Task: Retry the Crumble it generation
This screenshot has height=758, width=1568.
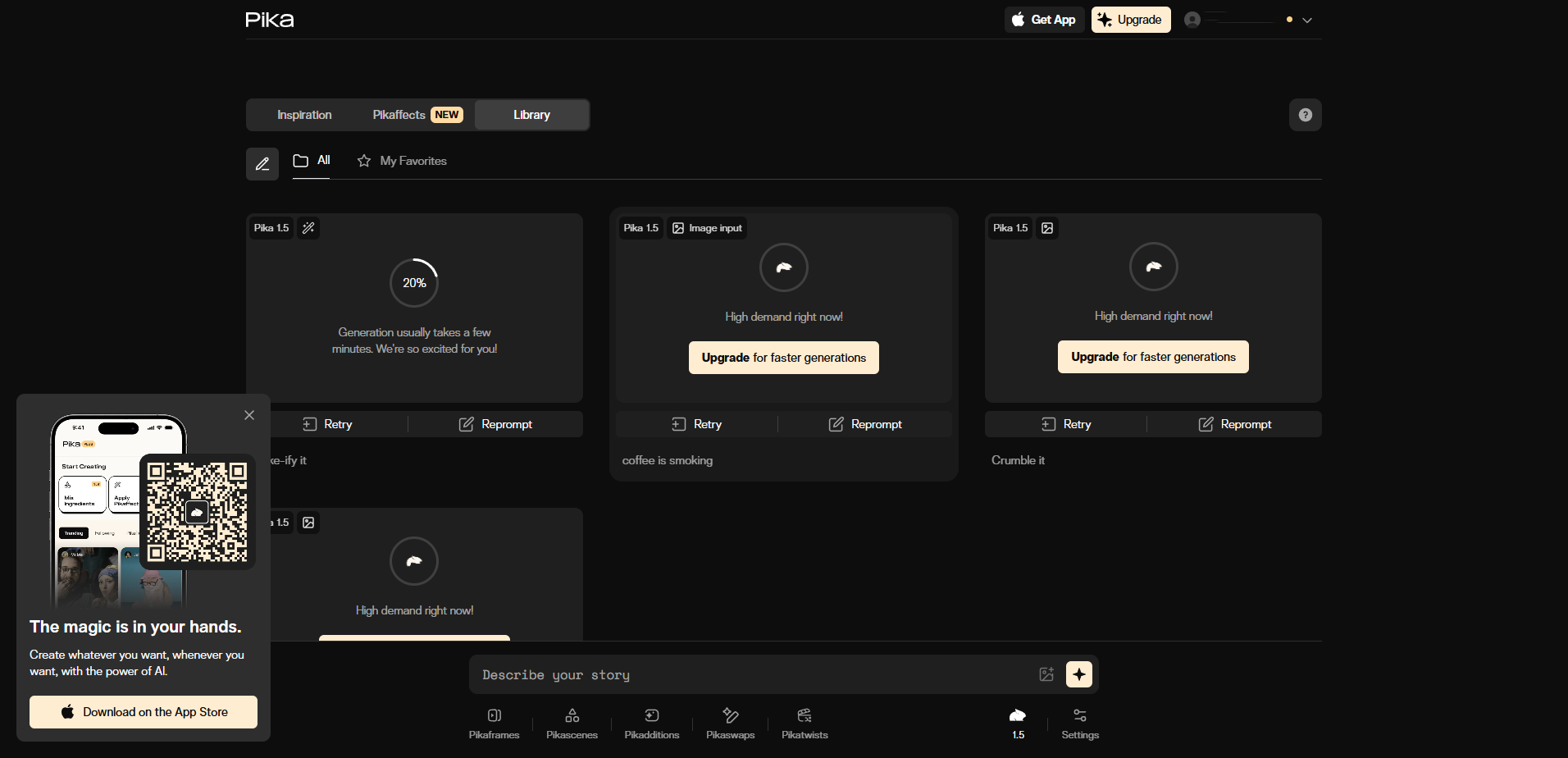Action: click(x=1066, y=424)
